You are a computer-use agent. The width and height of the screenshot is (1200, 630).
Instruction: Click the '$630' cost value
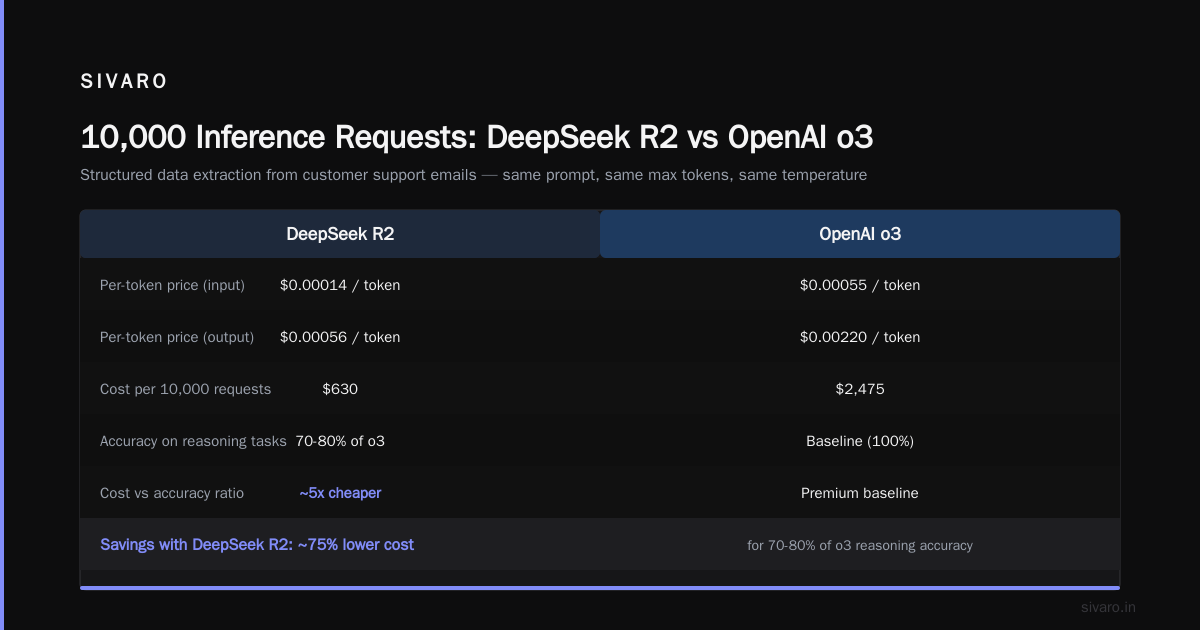(x=340, y=389)
